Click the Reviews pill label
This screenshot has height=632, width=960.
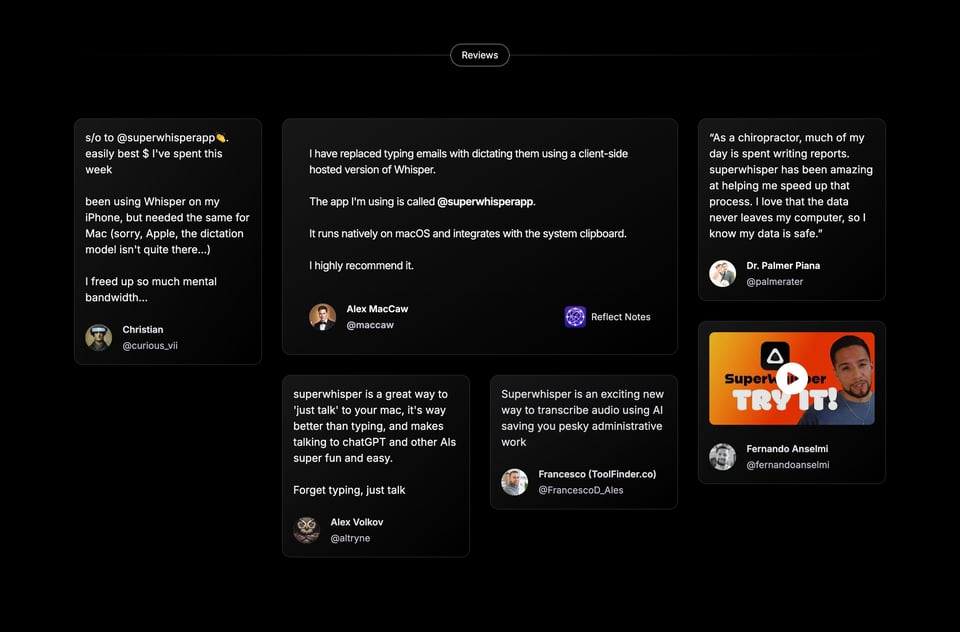tap(479, 55)
